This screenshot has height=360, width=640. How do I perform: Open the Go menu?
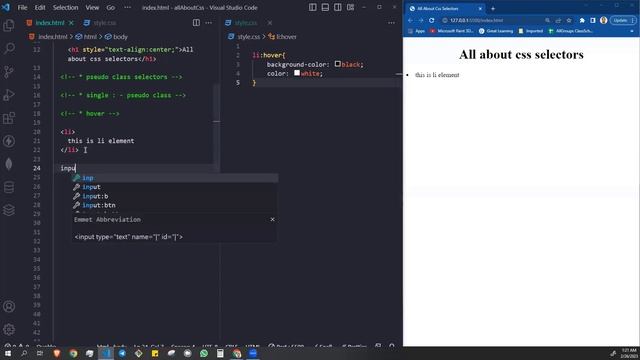click(111, 7)
